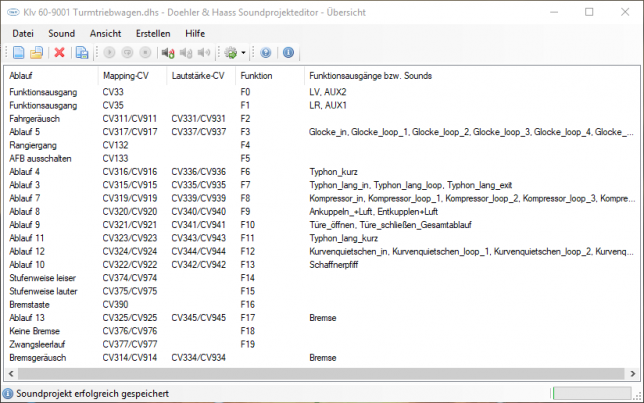This screenshot has width=644, height=403.
Task: Select the Zwangsleerlauf row
Action: (x=322, y=344)
